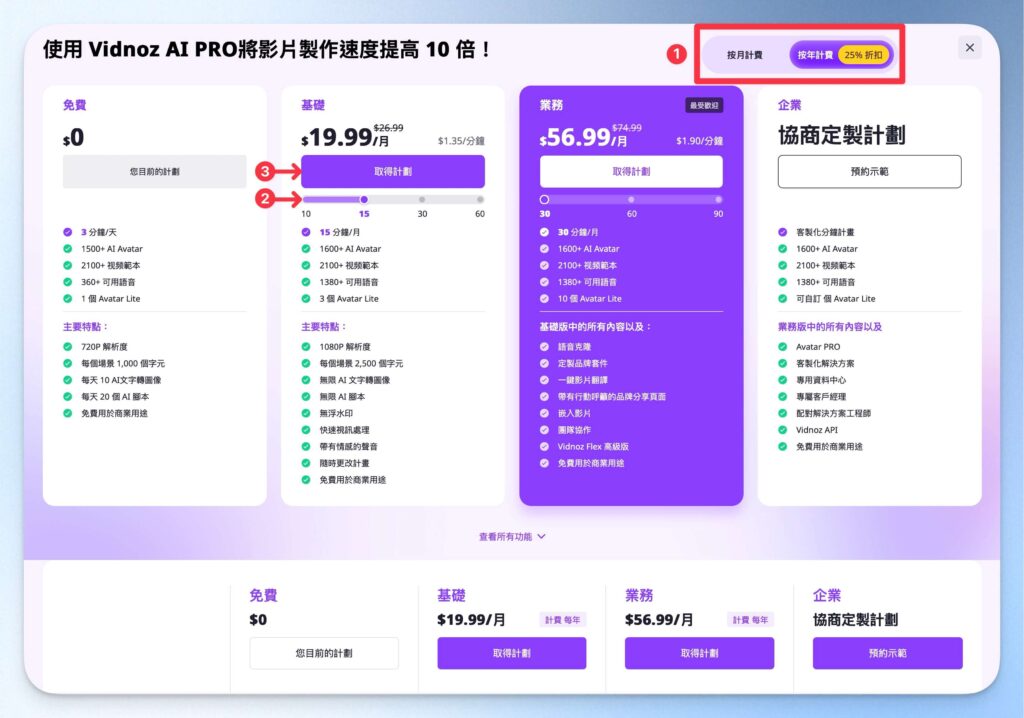Image resolution: width=1024 pixels, height=718 pixels.
Task: Click 最受歡迎 badge on 業務 card
Action: coord(703,105)
